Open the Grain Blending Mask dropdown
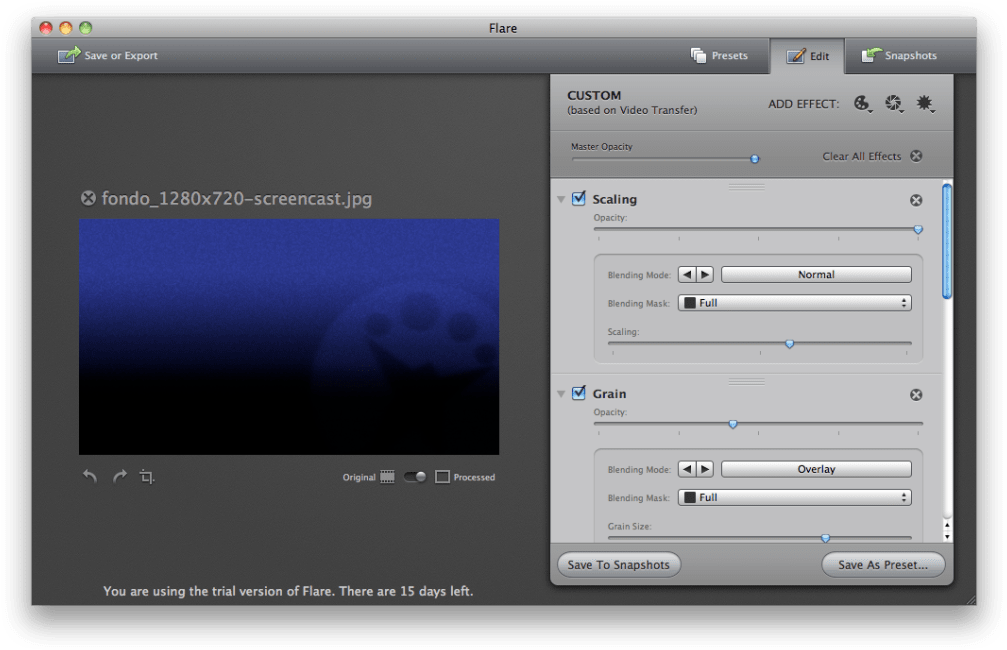The width and height of the screenshot is (1007, 650). click(795, 497)
